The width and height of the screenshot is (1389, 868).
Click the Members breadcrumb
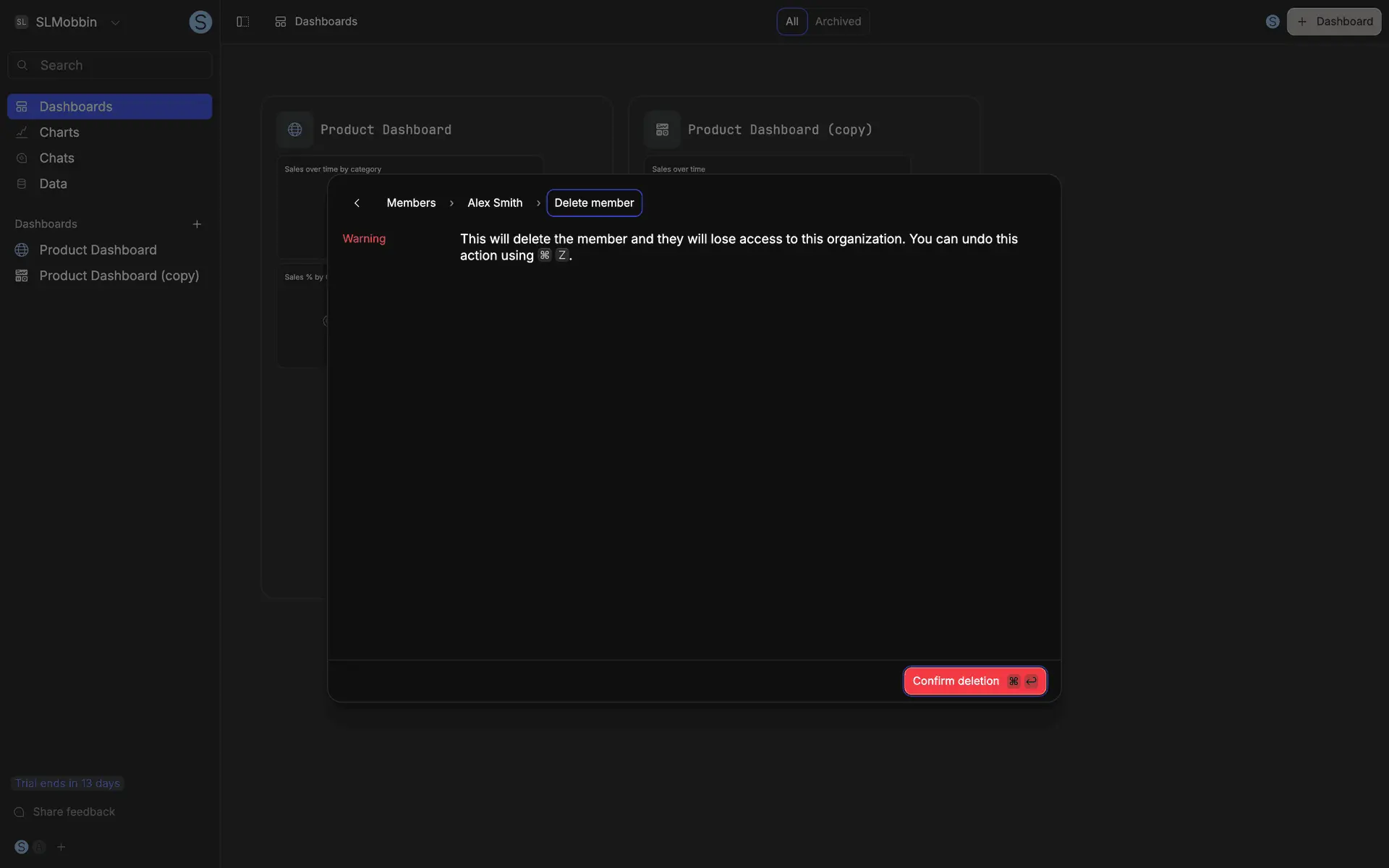tap(411, 203)
